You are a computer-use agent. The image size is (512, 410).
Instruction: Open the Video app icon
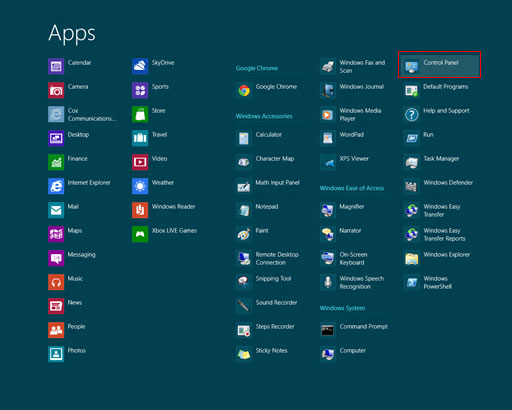coord(140,162)
